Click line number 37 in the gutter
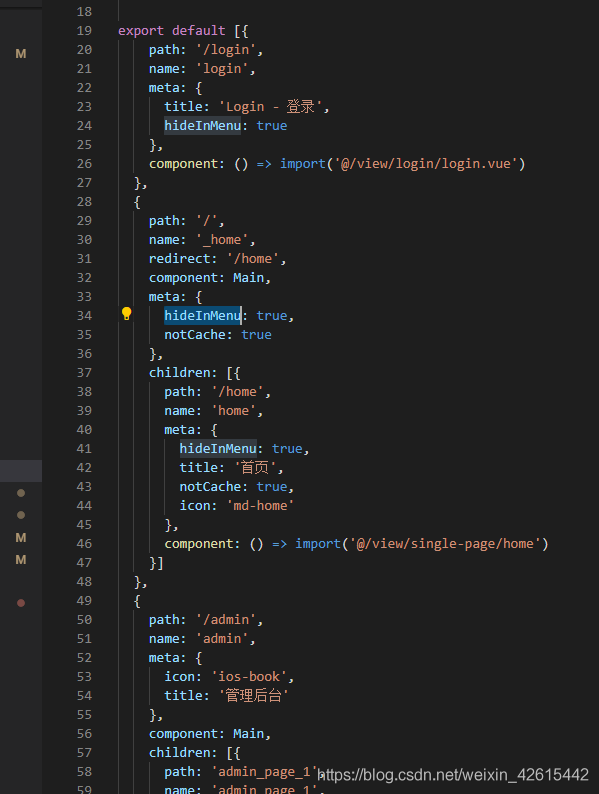 pyautogui.click(x=84, y=373)
